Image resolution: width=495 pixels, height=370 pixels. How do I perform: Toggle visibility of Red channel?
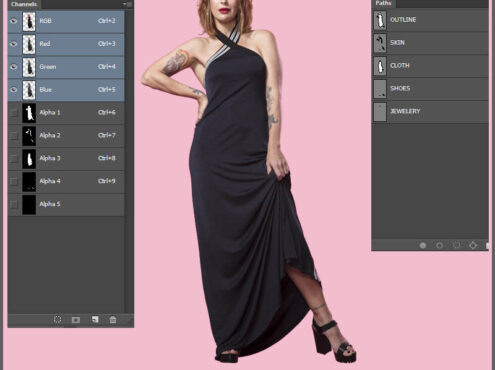point(14,44)
